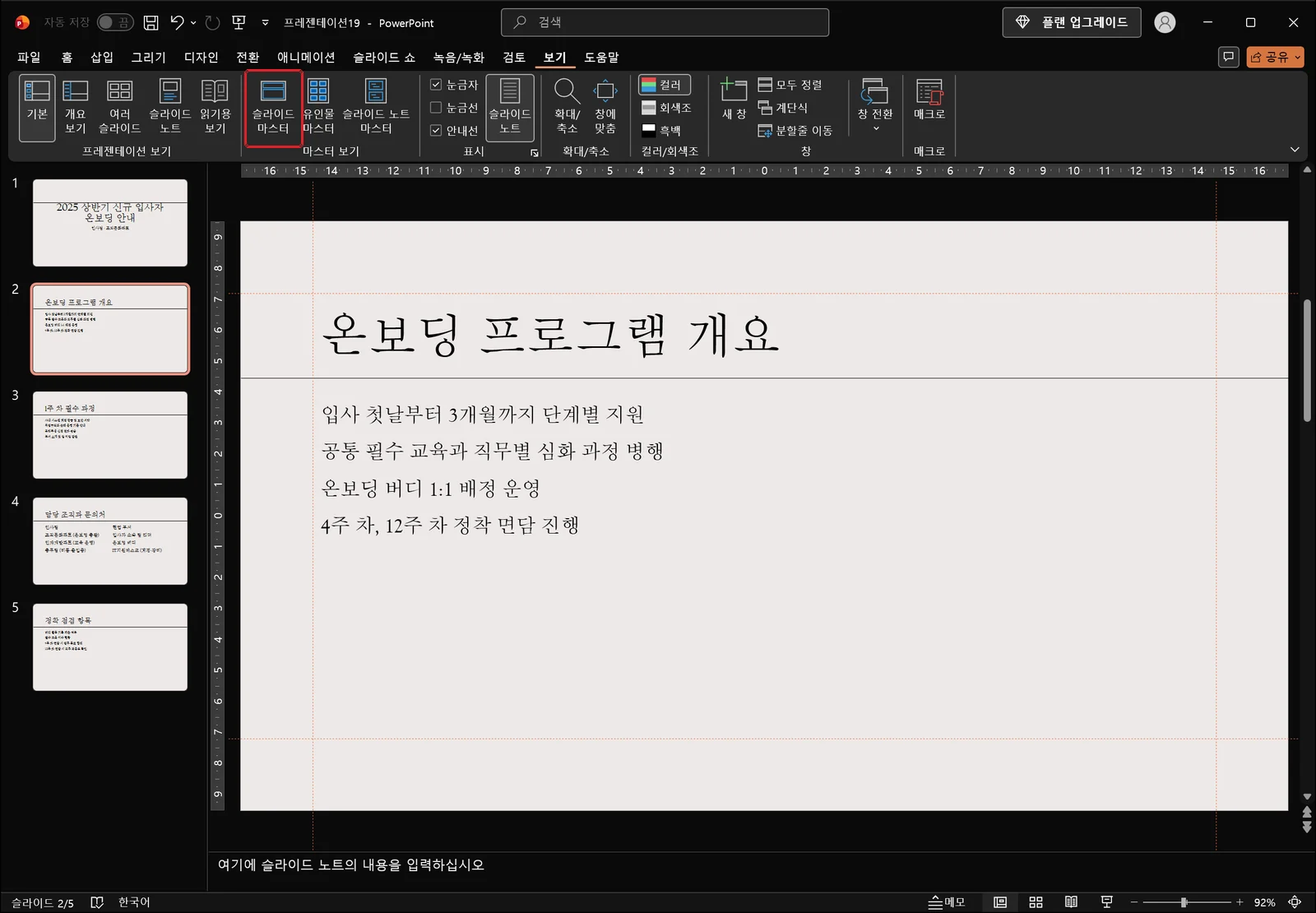The height and width of the screenshot is (913, 1316).
Task: Open the Share (공유) button dropdown
Action: [x=1298, y=57]
